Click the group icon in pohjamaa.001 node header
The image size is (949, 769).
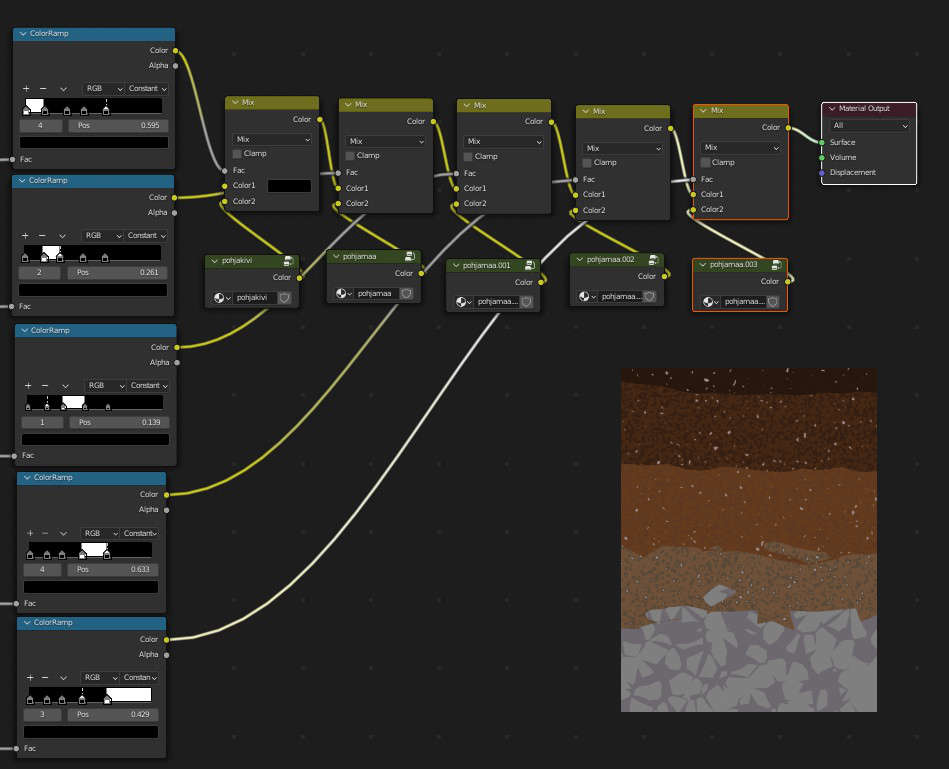point(530,266)
